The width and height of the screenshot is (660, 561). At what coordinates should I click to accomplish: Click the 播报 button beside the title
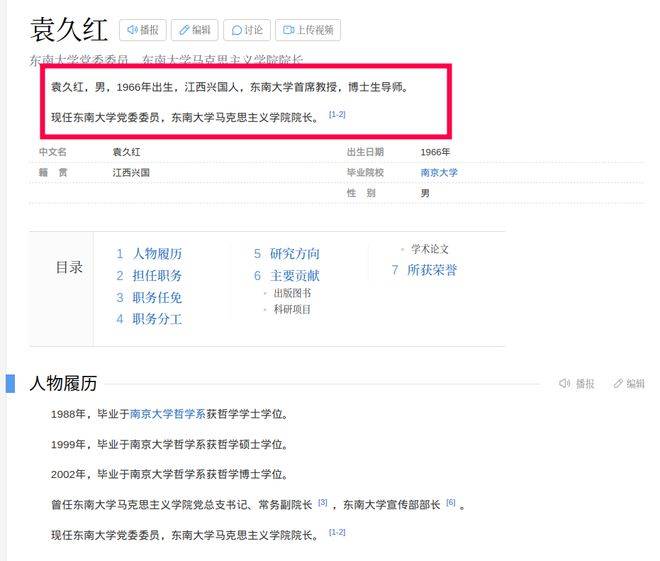coord(143,30)
